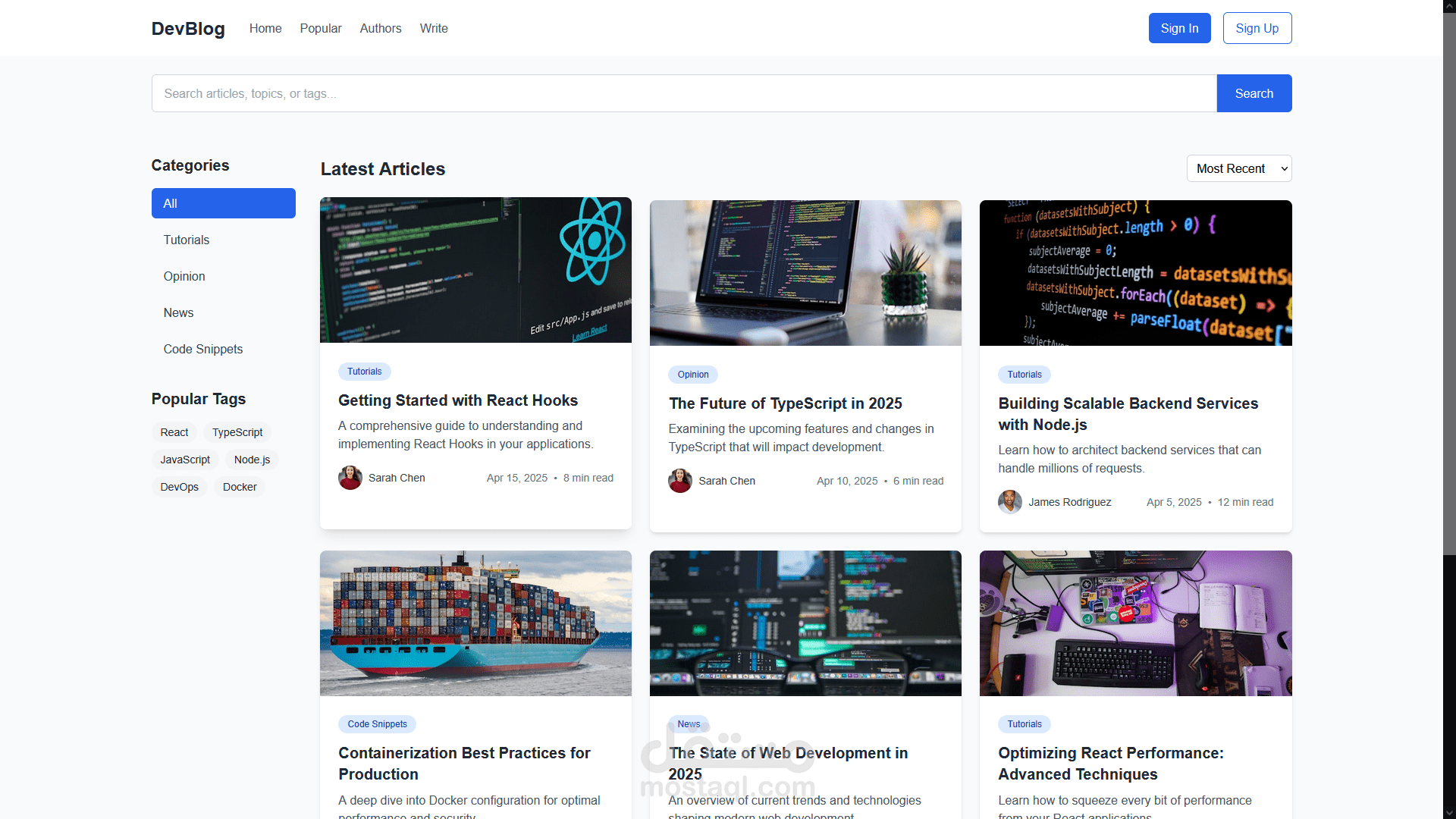This screenshot has width=1456, height=819.
Task: Open the Authors navigation link
Action: [381, 29]
